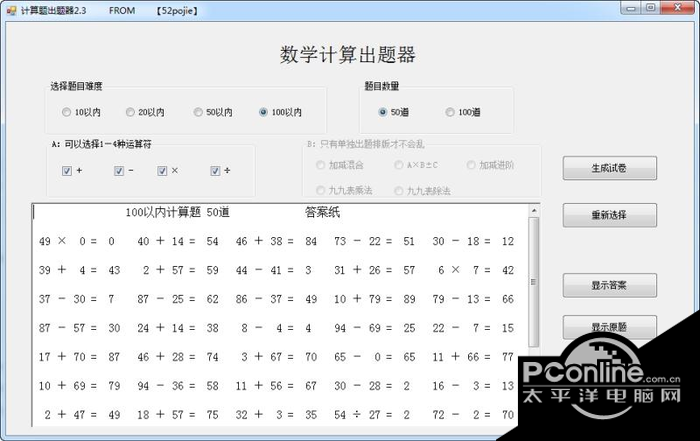Click the 选择题目难度 group label
This screenshot has width=700, height=441.
[x=76, y=86]
